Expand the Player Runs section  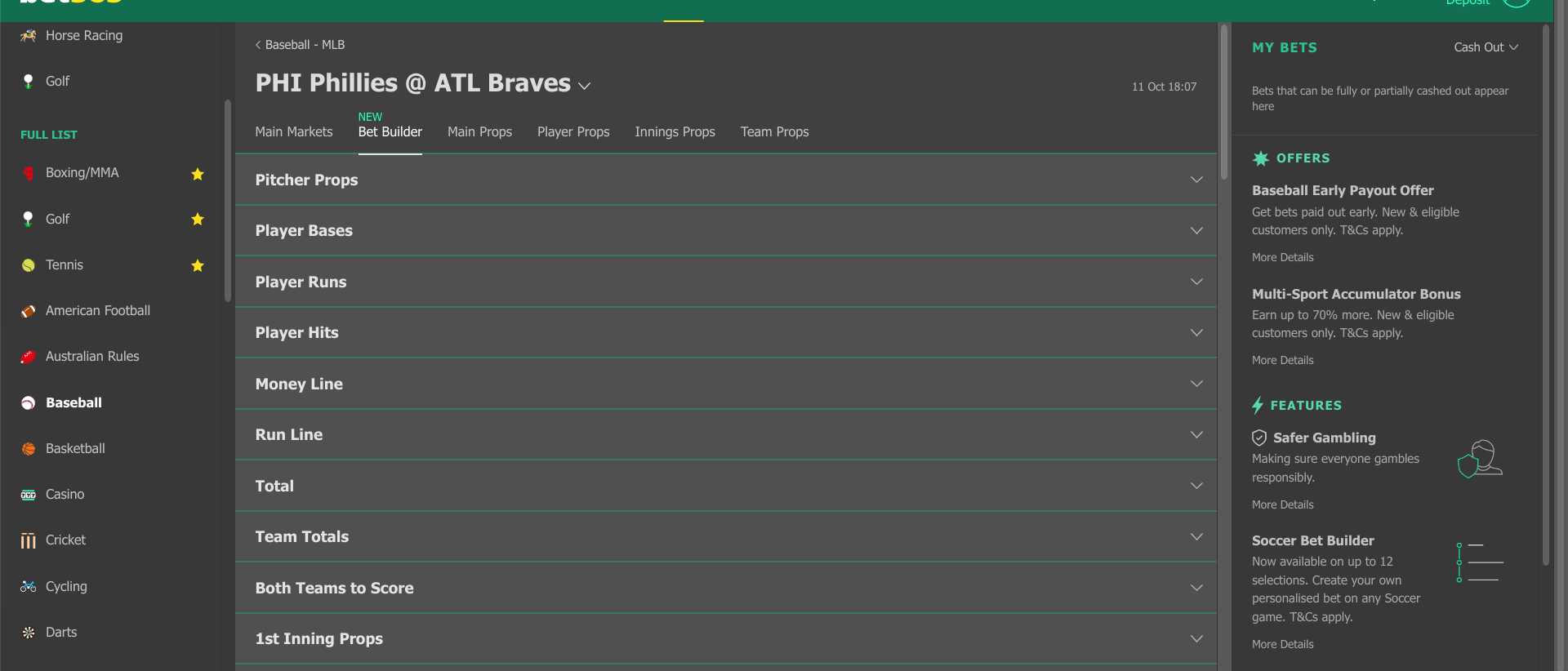[726, 282]
